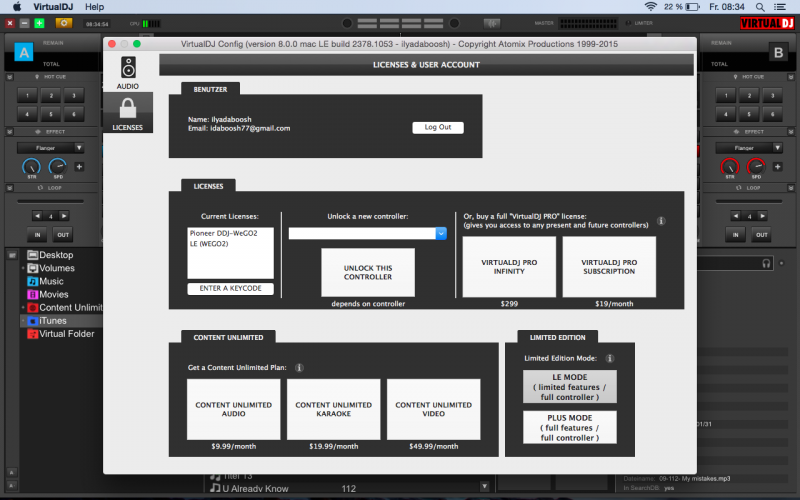This screenshot has height=500, width=800.
Task: Add effect slot with plus on deck B
Action: tap(777, 167)
